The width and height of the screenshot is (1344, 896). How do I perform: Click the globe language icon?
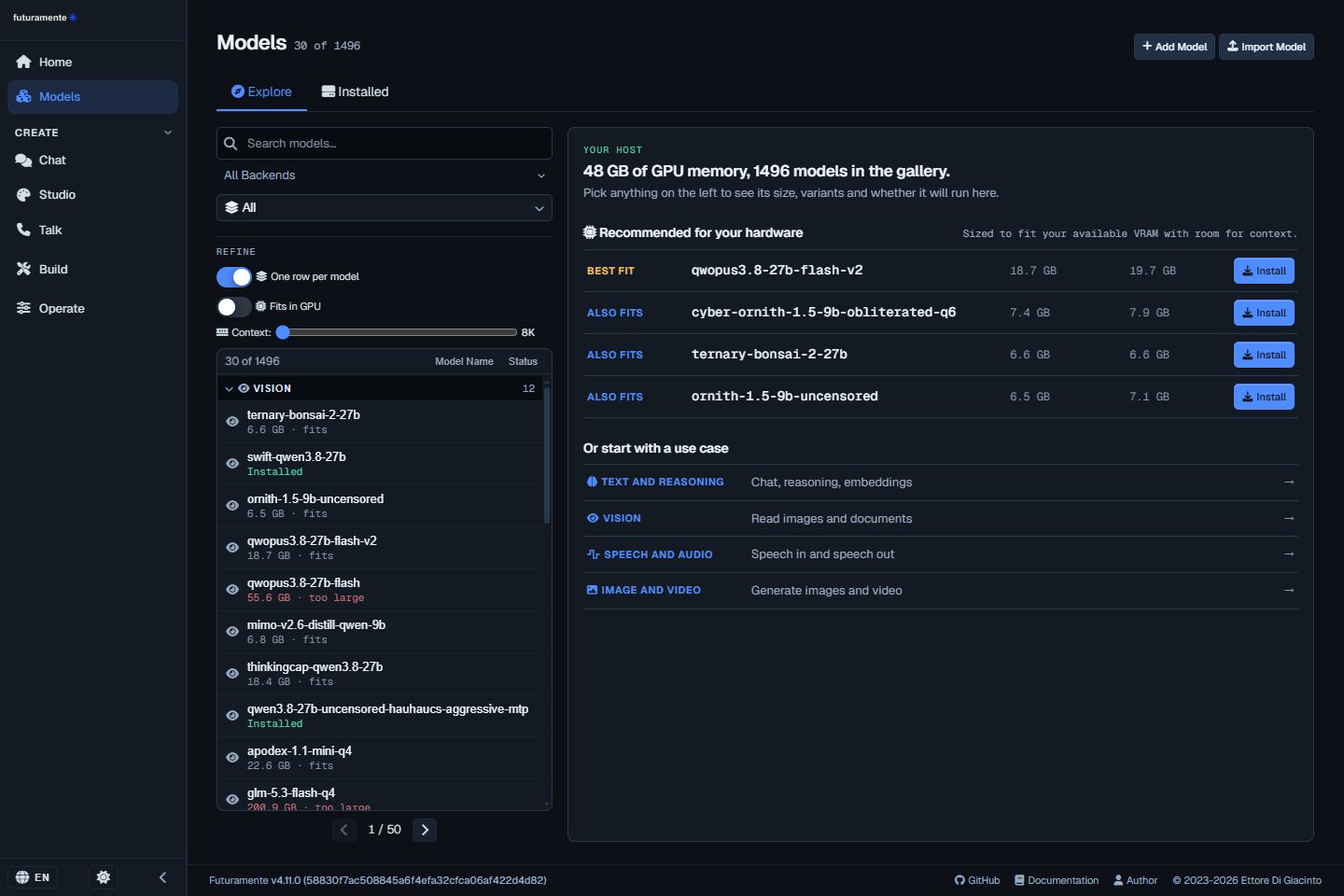click(x=22, y=877)
